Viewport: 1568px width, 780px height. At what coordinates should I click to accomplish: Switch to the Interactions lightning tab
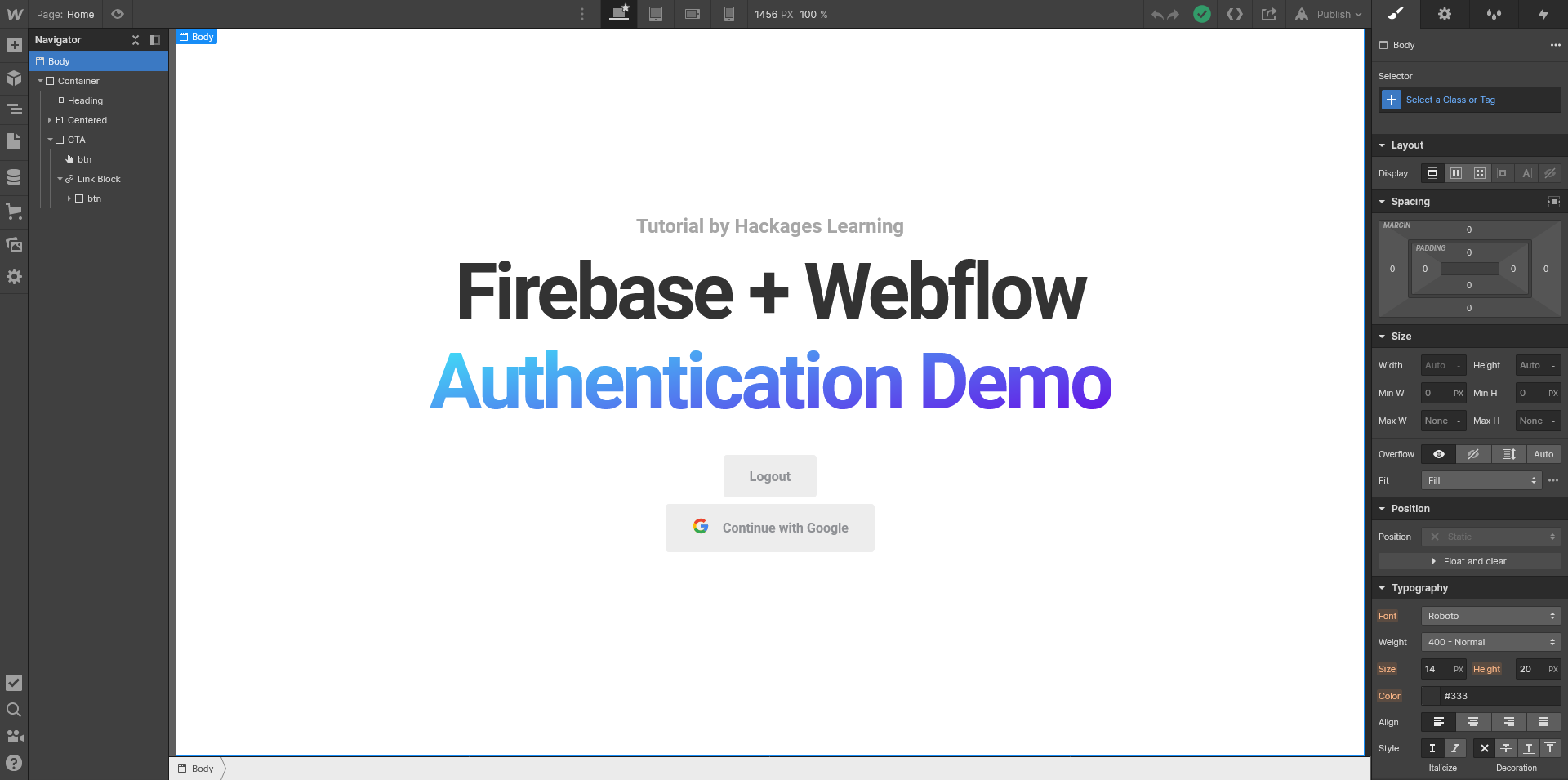pyautogui.click(x=1543, y=14)
